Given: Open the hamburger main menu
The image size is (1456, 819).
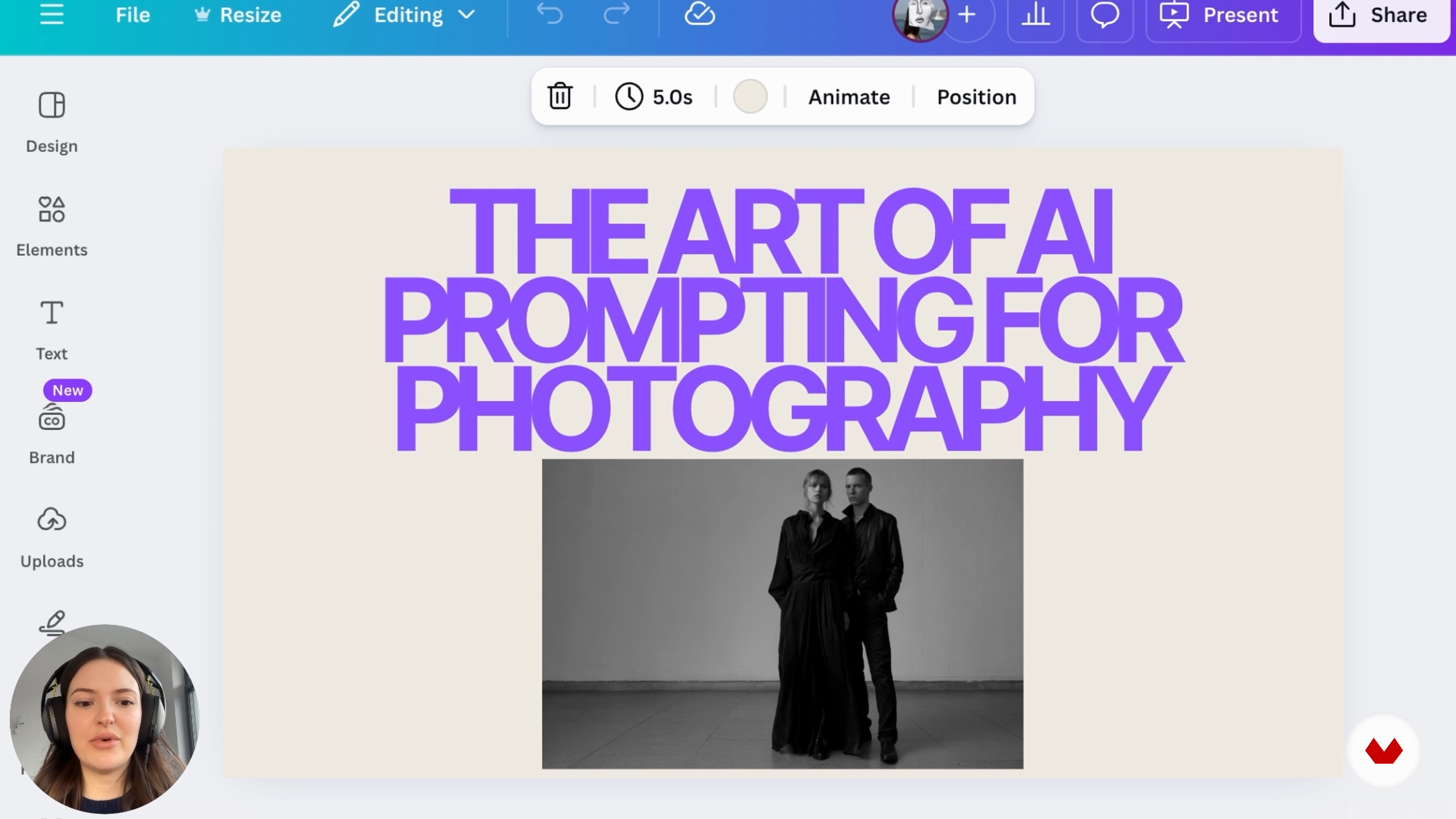Looking at the screenshot, I should (x=52, y=15).
